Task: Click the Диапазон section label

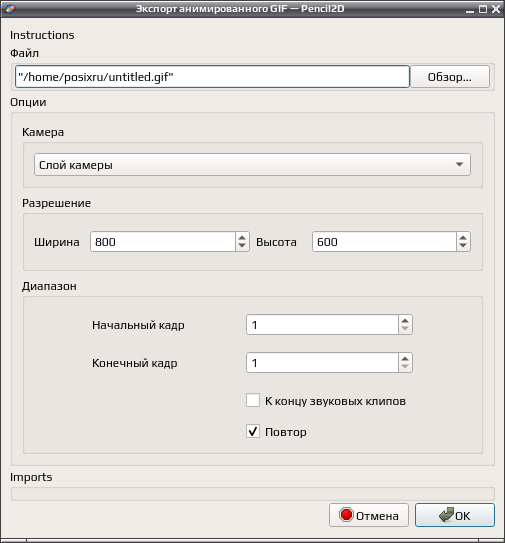Action: 49,286
